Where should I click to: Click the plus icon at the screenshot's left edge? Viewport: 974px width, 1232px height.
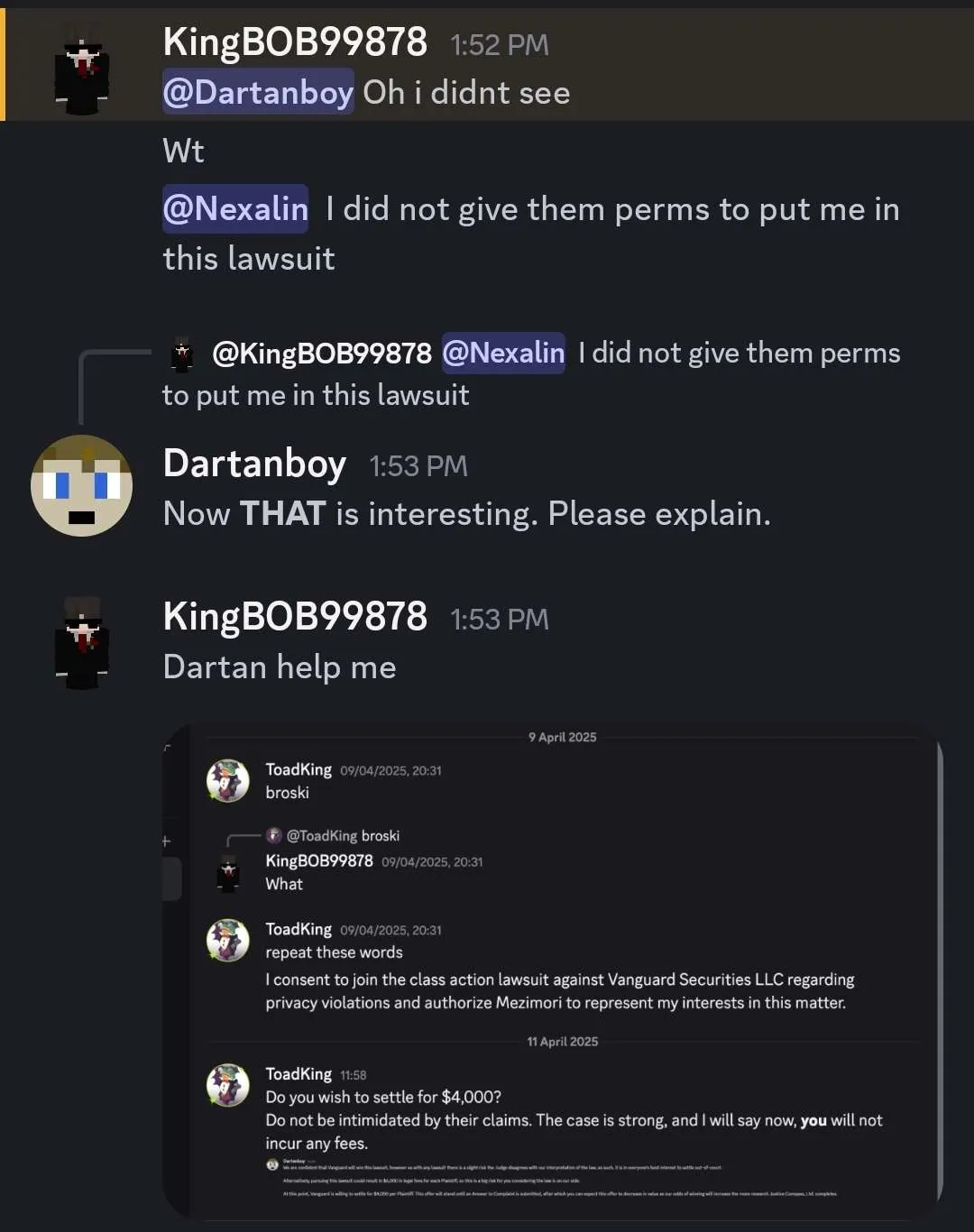tap(166, 841)
